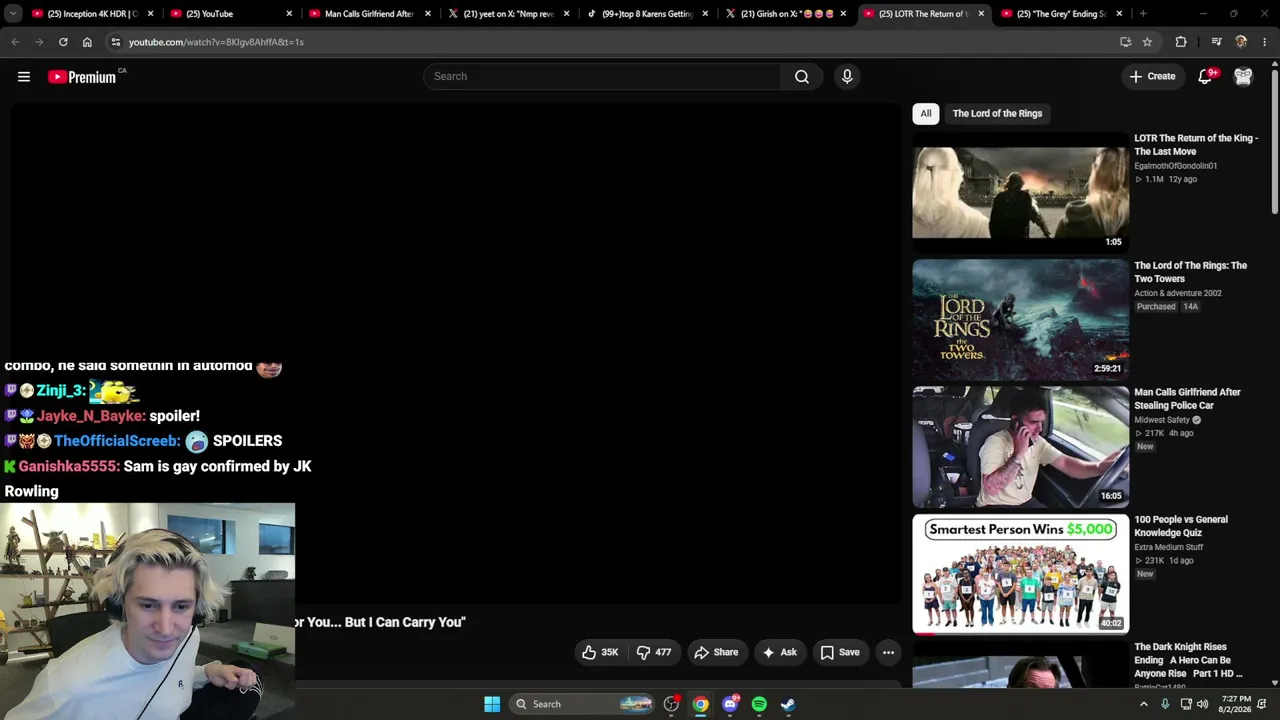Screen dimensions: 1280x720
Task: Open Chrome extensions puzzle icon
Action: tap(1181, 42)
